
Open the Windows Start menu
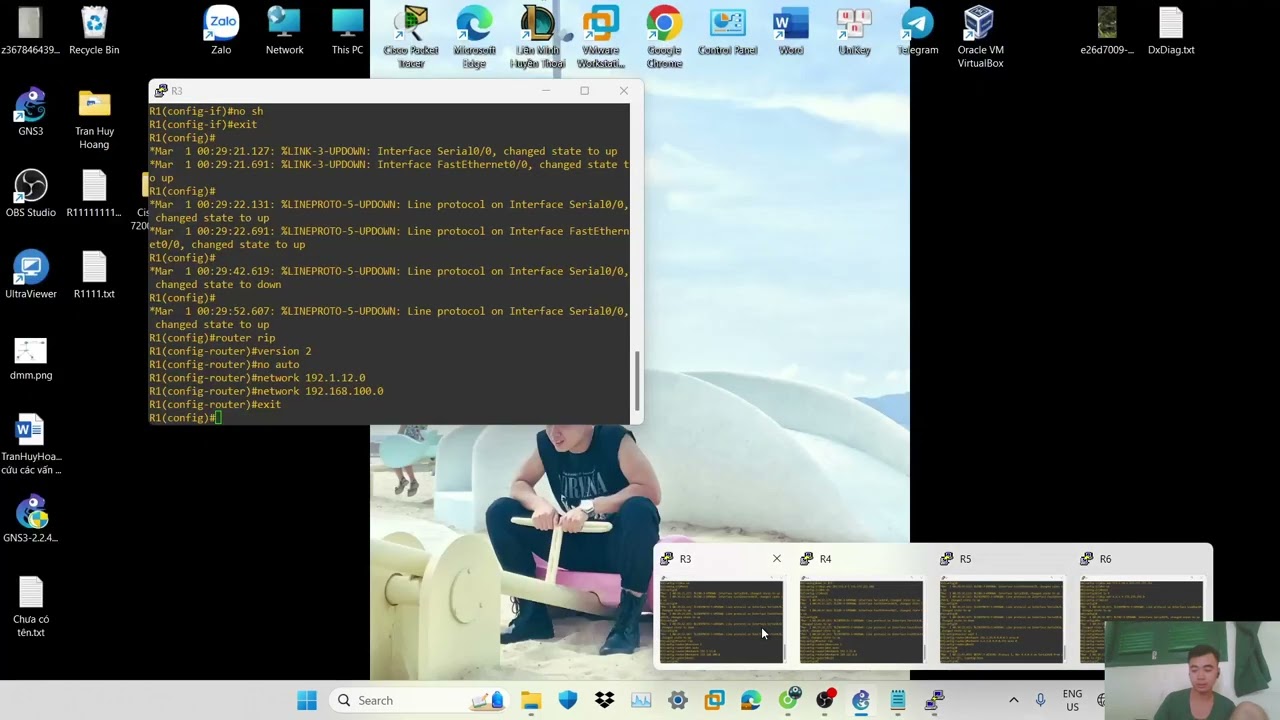tap(307, 700)
